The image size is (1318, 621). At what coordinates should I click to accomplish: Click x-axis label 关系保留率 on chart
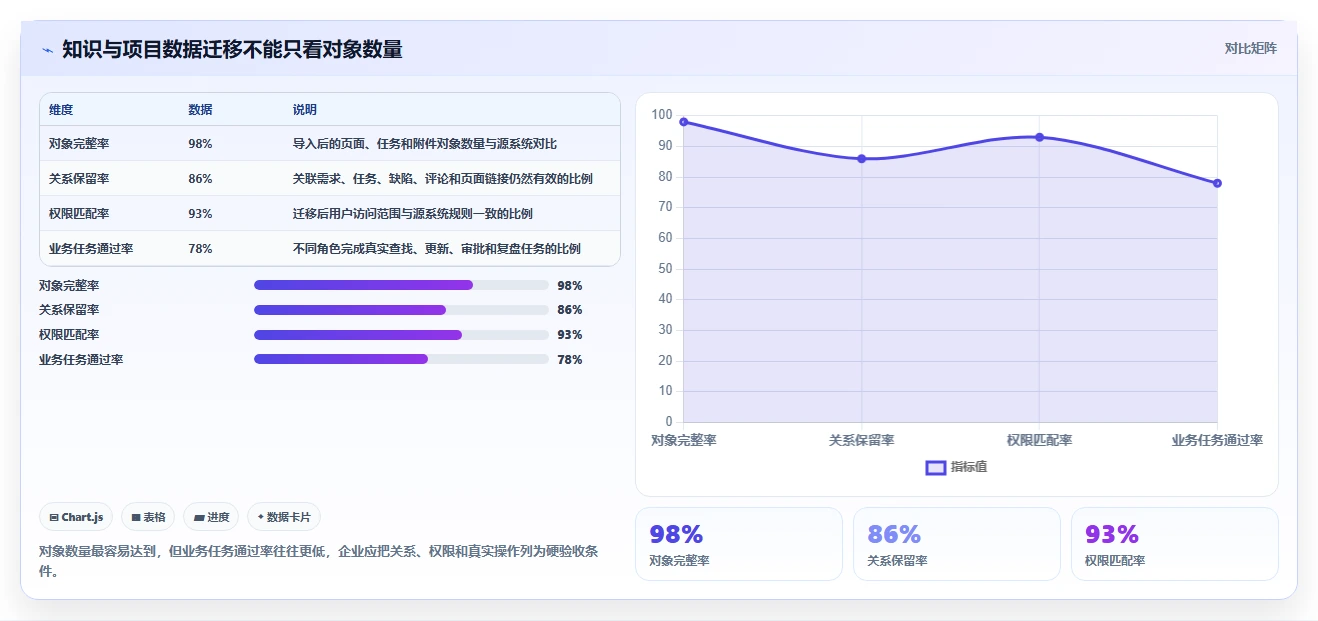(861, 440)
